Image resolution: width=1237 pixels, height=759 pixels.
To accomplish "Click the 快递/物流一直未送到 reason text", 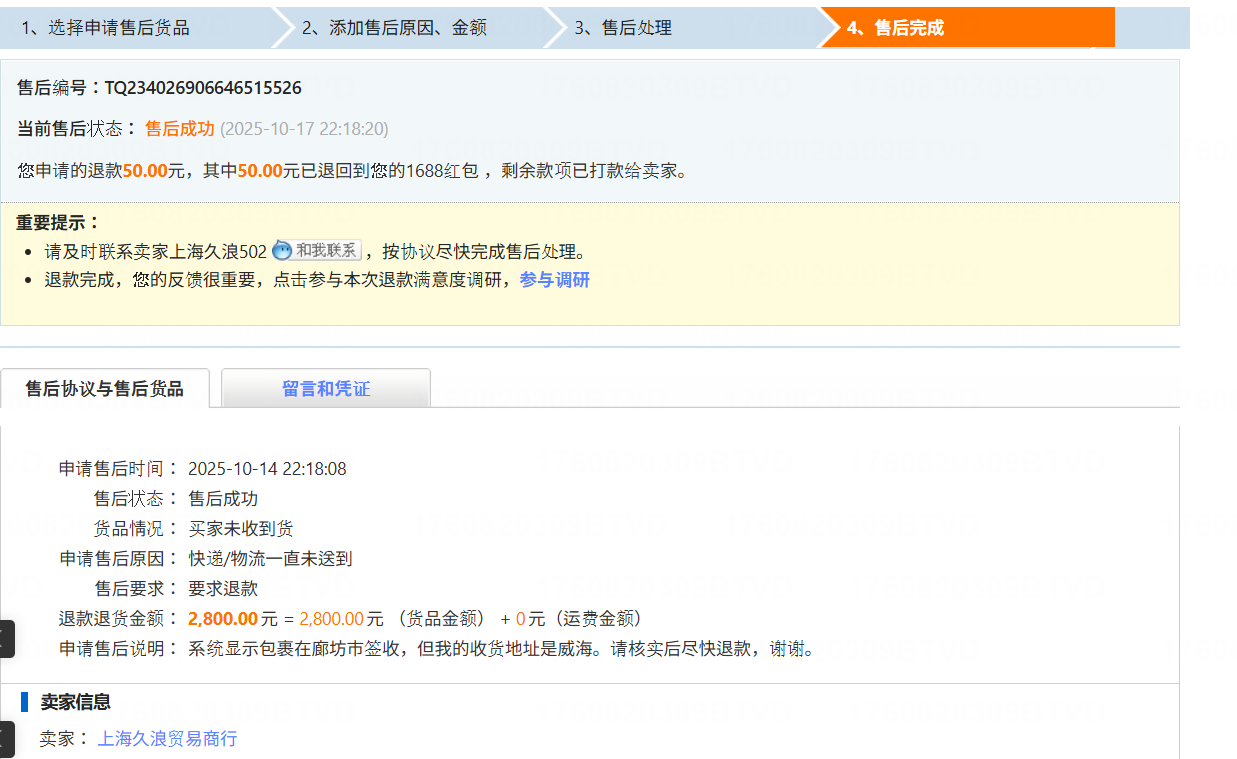I will (x=270, y=559).
